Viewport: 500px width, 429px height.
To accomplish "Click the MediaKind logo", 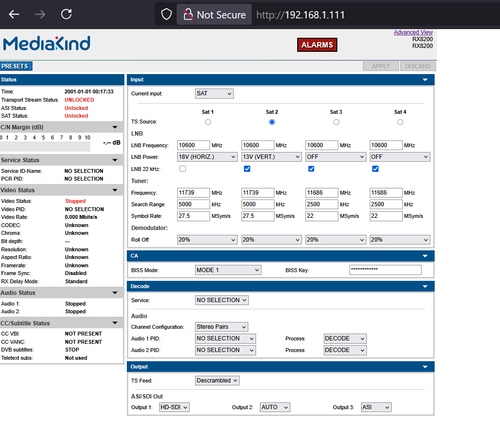I will click(x=47, y=43).
